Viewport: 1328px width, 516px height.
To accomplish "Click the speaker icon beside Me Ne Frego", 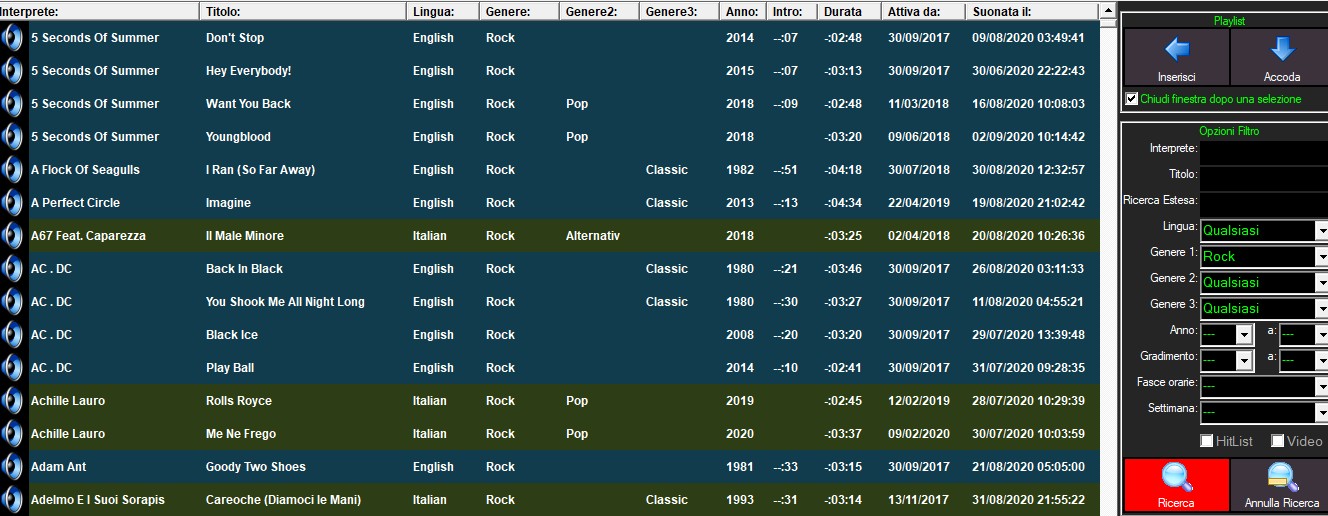I will (13, 434).
